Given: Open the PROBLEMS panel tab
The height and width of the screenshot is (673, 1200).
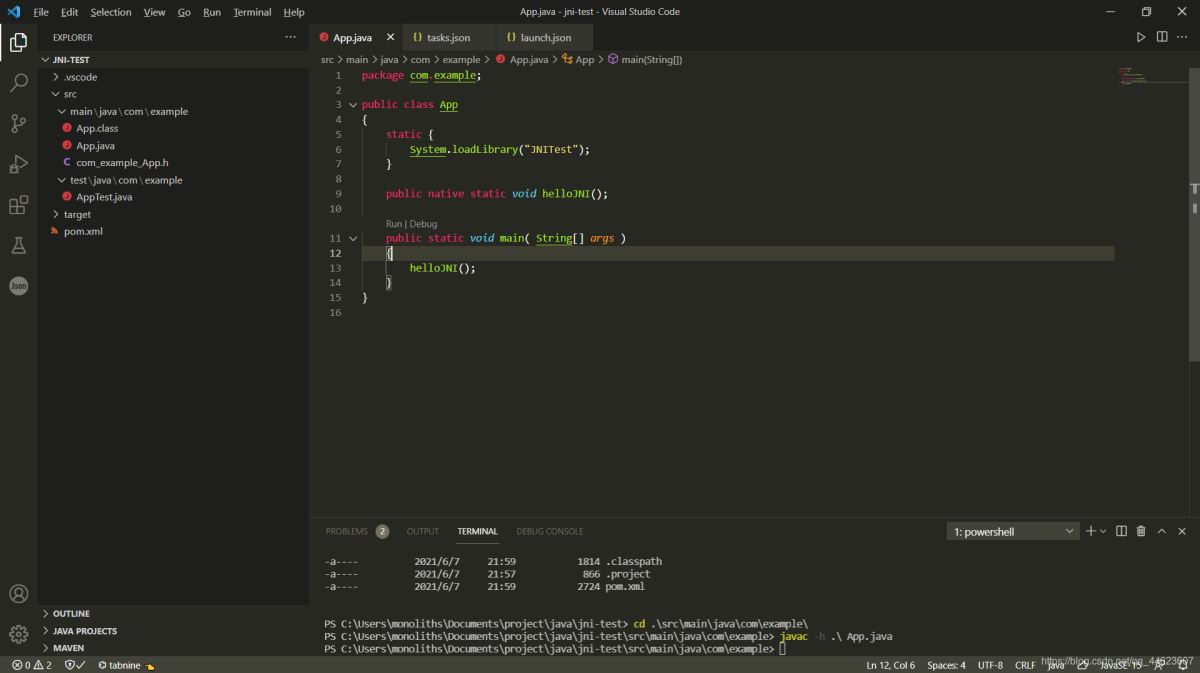Looking at the screenshot, I should click(346, 531).
